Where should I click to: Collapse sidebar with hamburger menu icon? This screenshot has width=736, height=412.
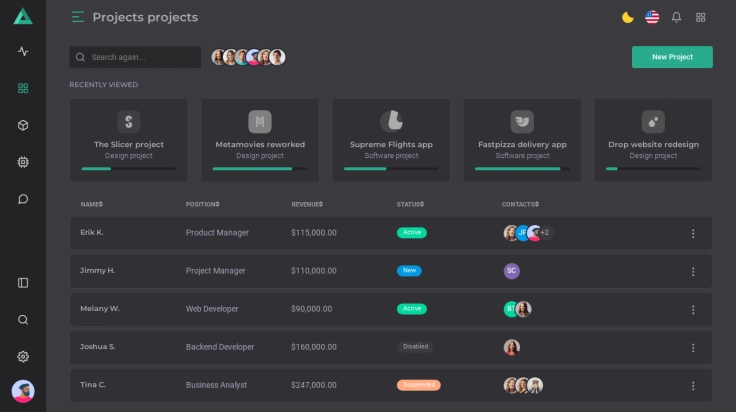tap(78, 17)
